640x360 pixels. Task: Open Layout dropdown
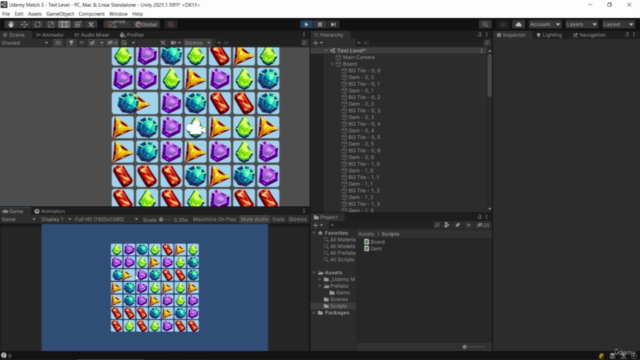pos(618,24)
